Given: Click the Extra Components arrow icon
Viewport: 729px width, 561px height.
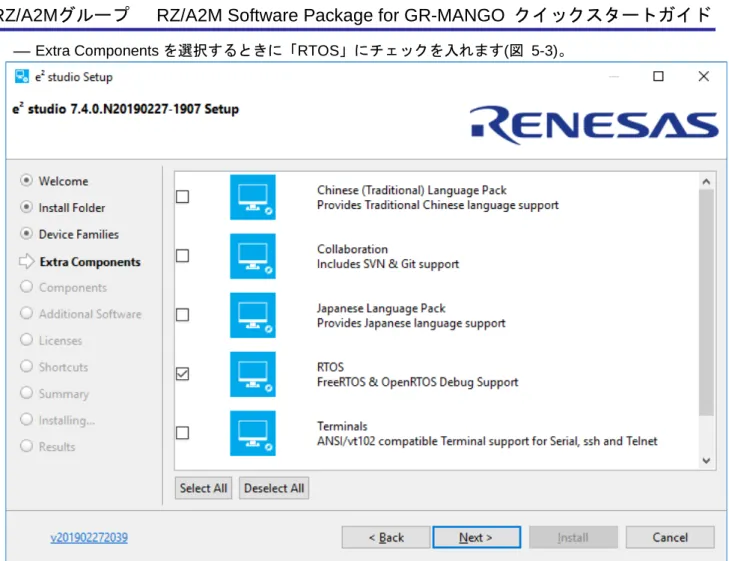Looking at the screenshot, I should 27,261.
